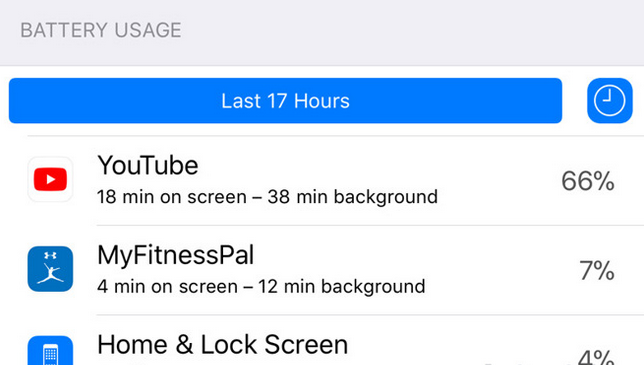This screenshot has height=365, width=644.
Task: Click the Home & Lock Screen title text
Action: point(222,344)
